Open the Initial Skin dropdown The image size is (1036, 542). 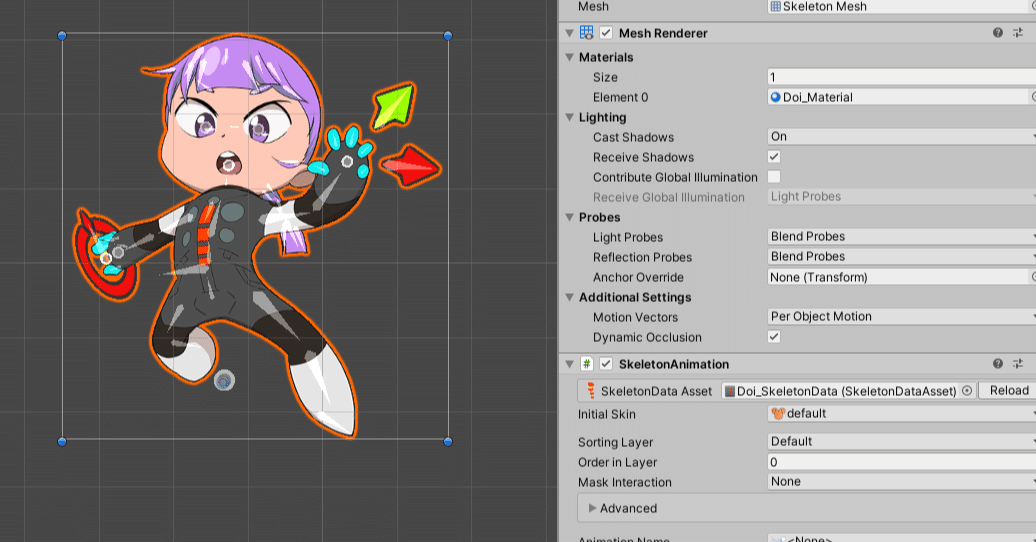901,413
